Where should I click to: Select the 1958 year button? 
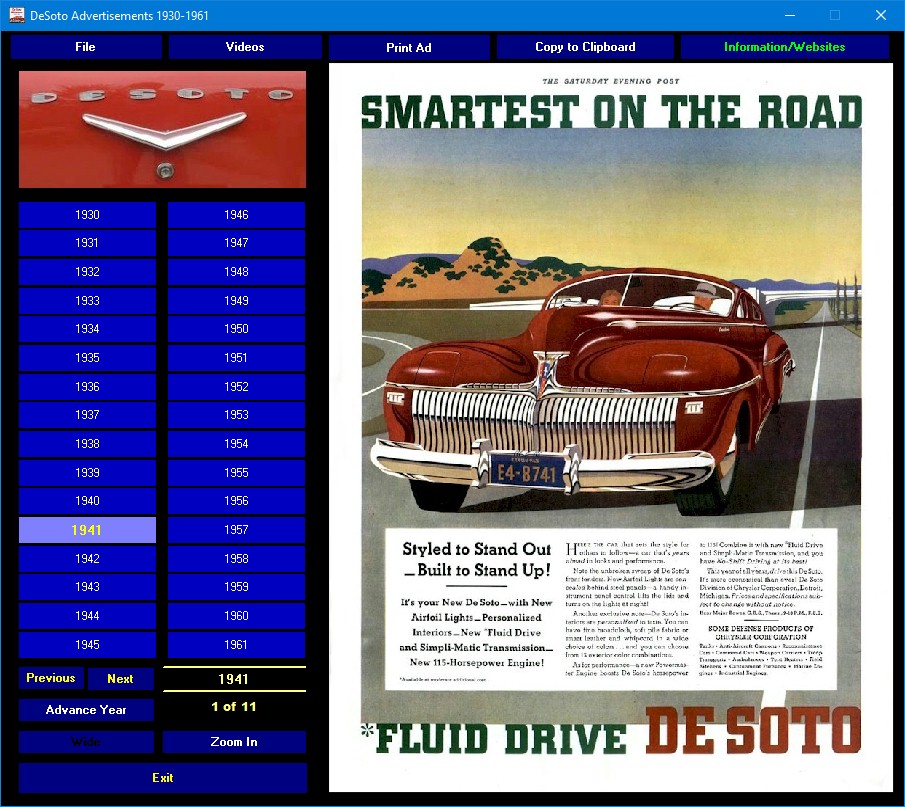(x=236, y=559)
